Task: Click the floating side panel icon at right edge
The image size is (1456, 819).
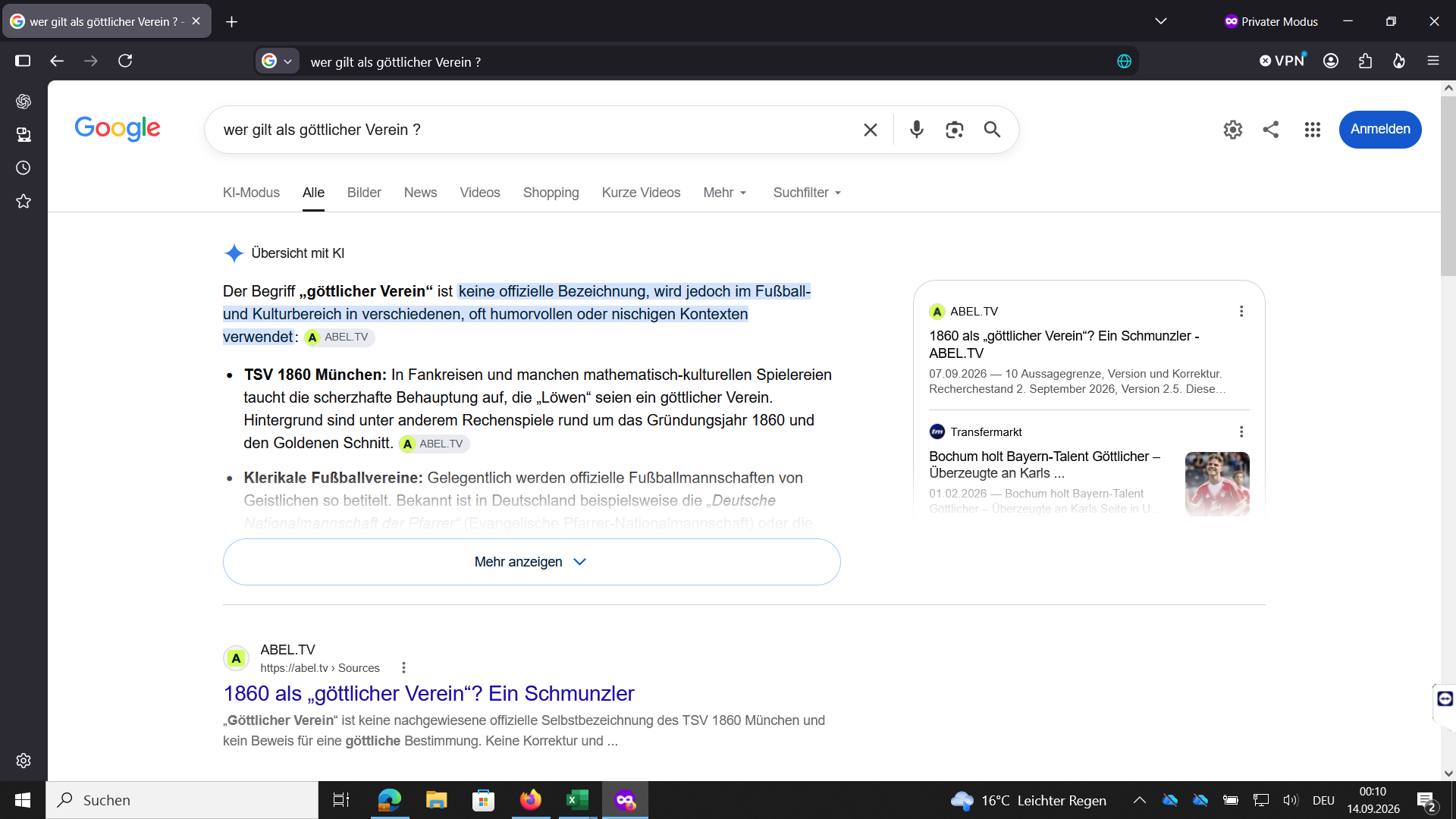Action: tap(1445, 698)
